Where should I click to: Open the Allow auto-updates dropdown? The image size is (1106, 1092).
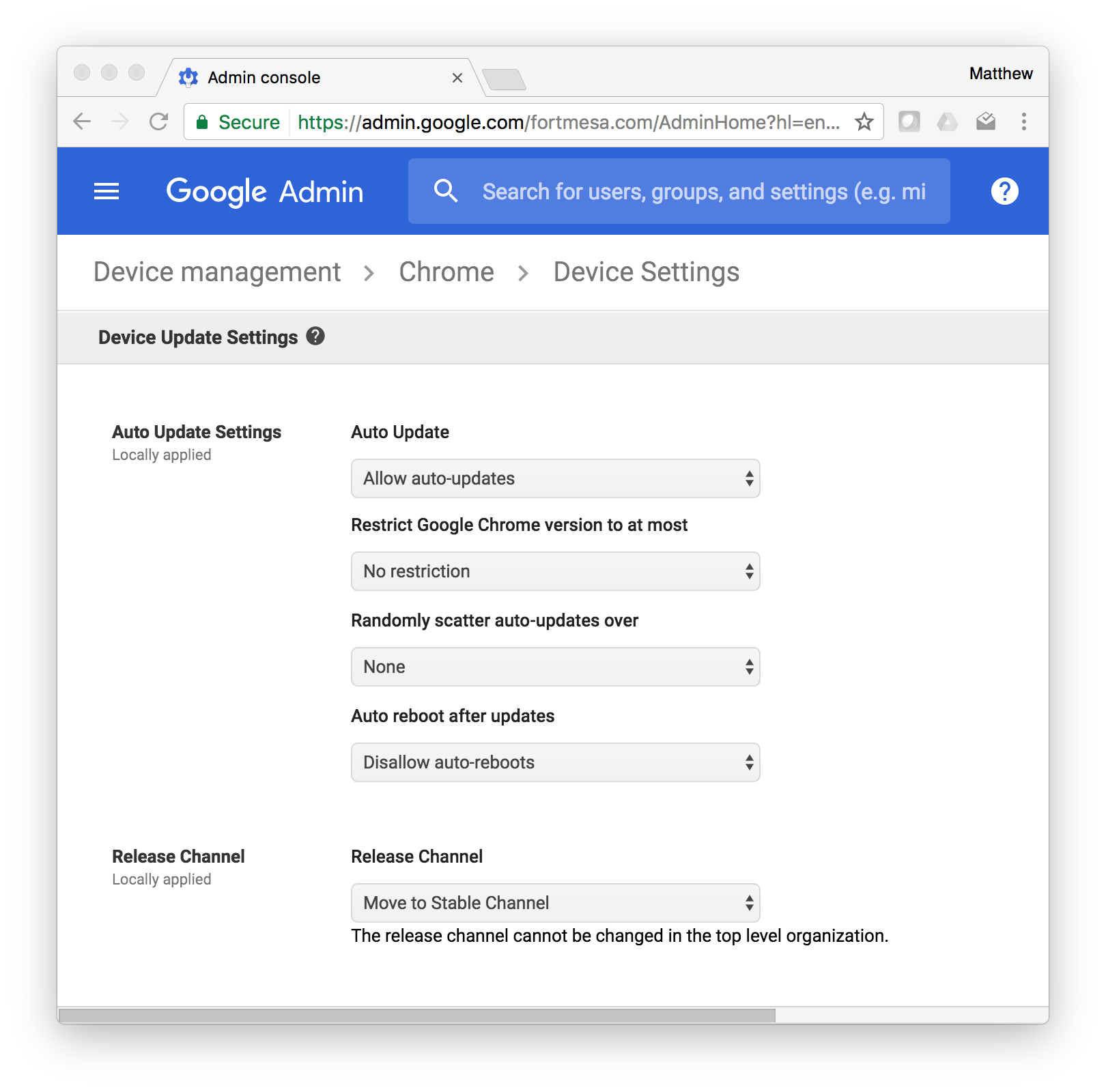tap(556, 478)
